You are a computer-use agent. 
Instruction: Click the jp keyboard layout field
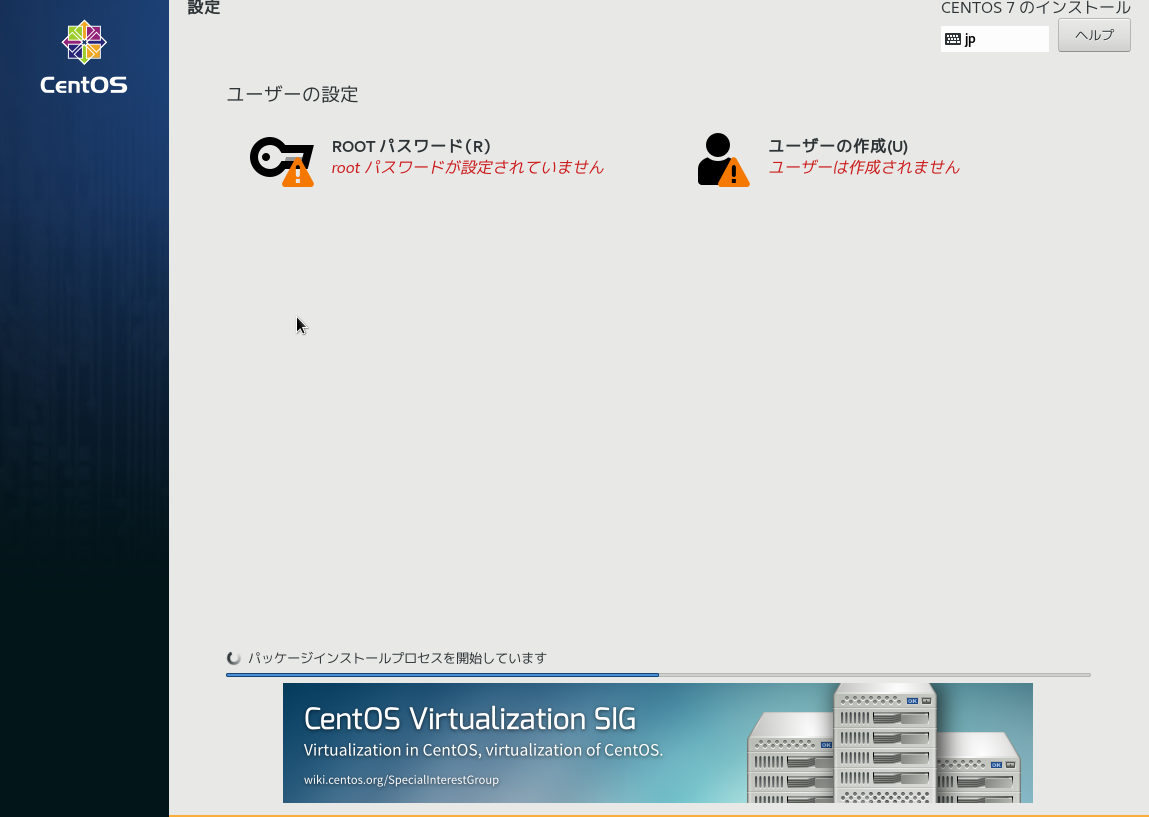[x=994, y=39]
